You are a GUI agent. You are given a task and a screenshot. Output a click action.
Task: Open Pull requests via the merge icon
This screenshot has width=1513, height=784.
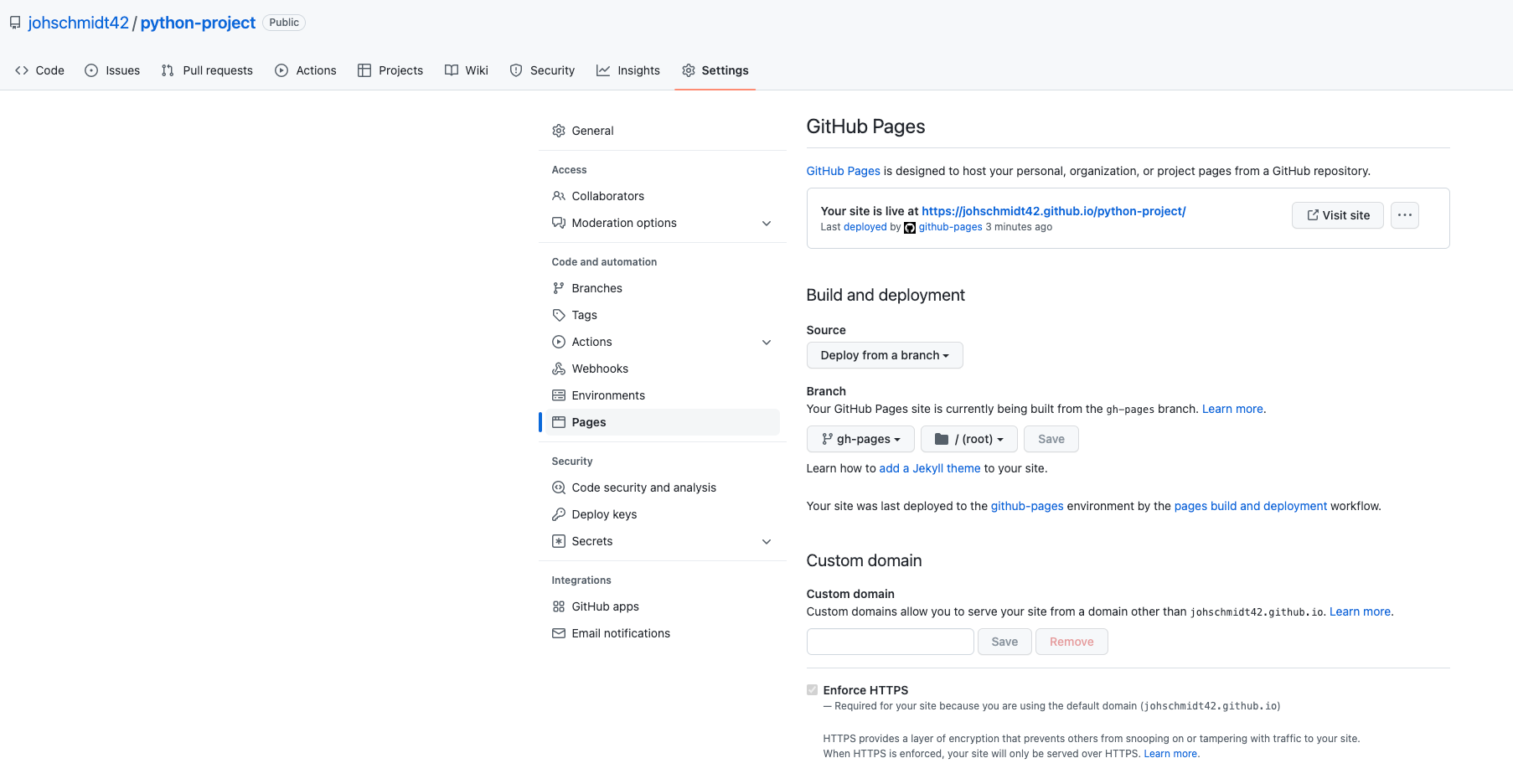point(167,70)
